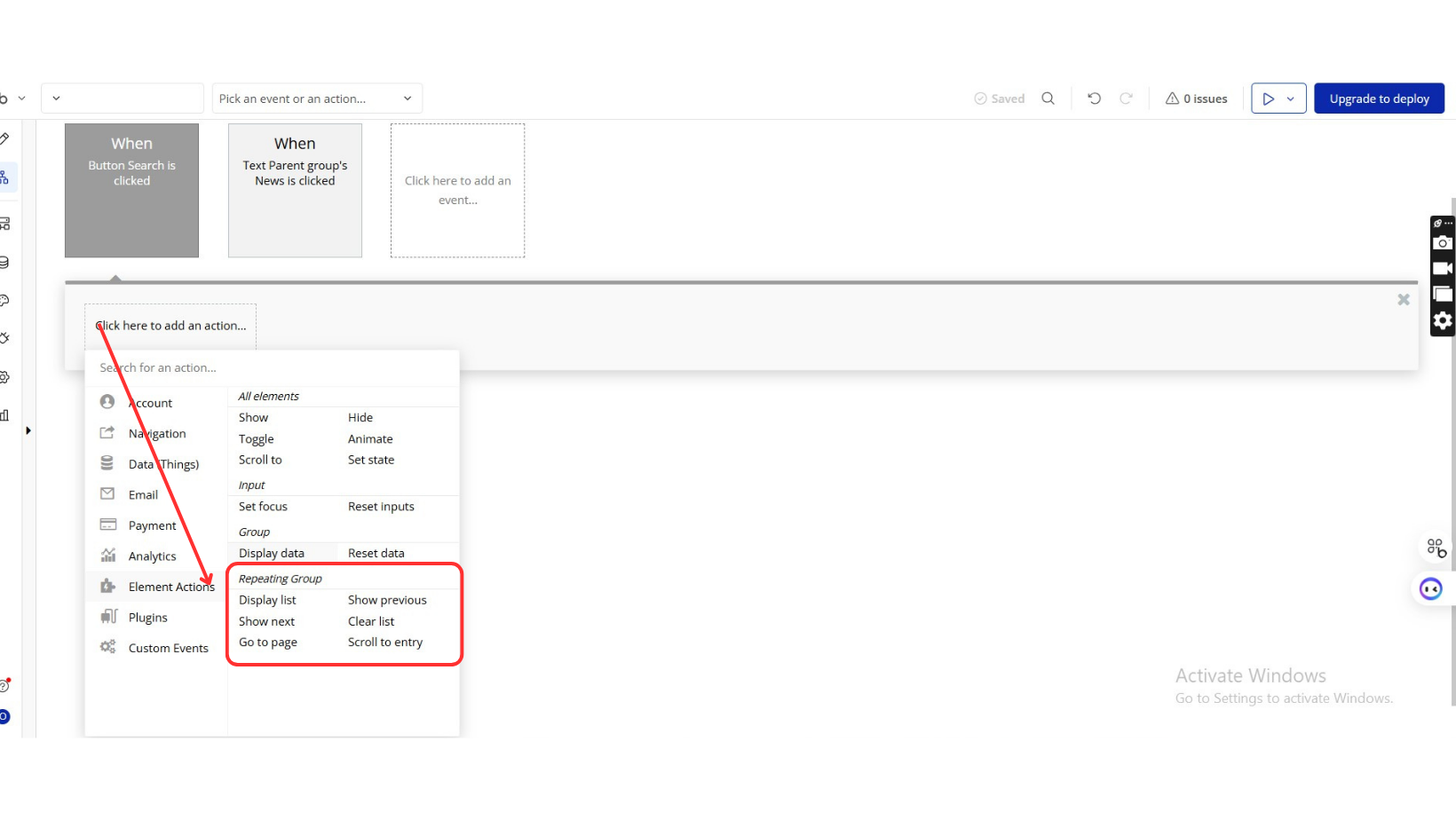Undo the last change
The image size is (1456, 820).
pyautogui.click(x=1094, y=99)
